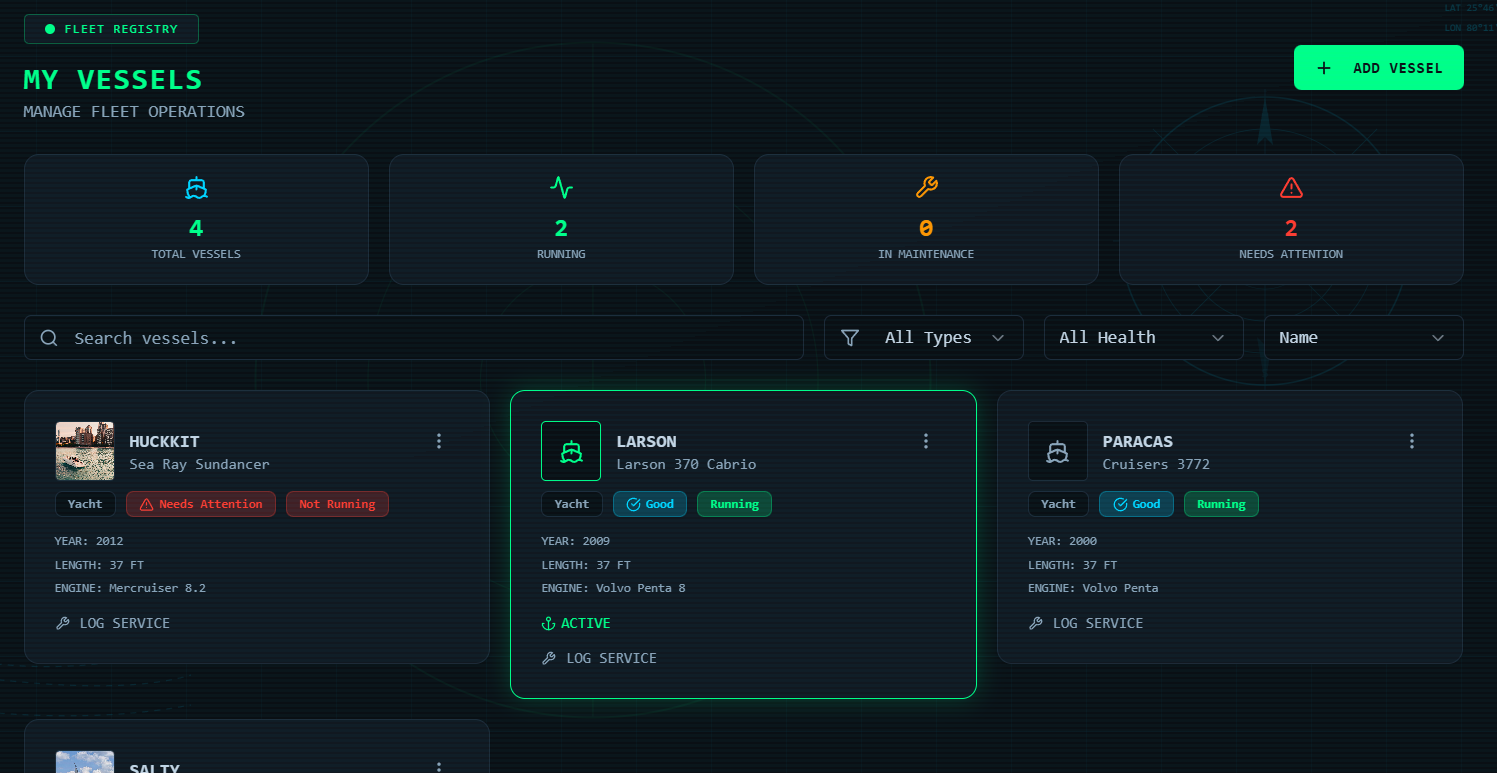Click the My Vessels heading
Viewport: 1497px width, 773px height.
[x=113, y=80]
